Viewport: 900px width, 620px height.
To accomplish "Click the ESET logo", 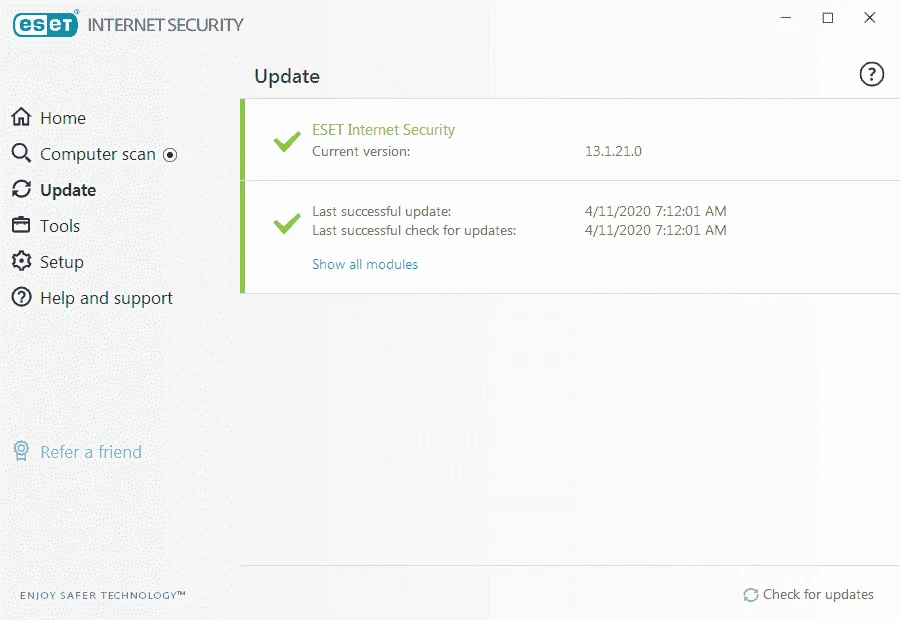I will [45, 24].
